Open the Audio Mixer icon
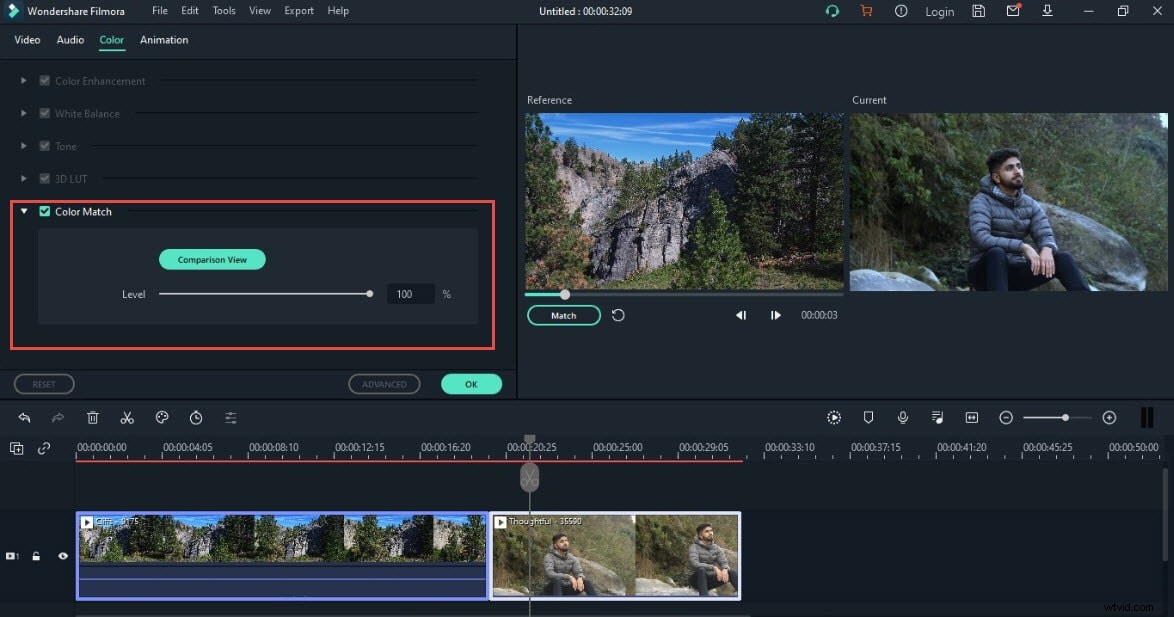 [x=937, y=417]
